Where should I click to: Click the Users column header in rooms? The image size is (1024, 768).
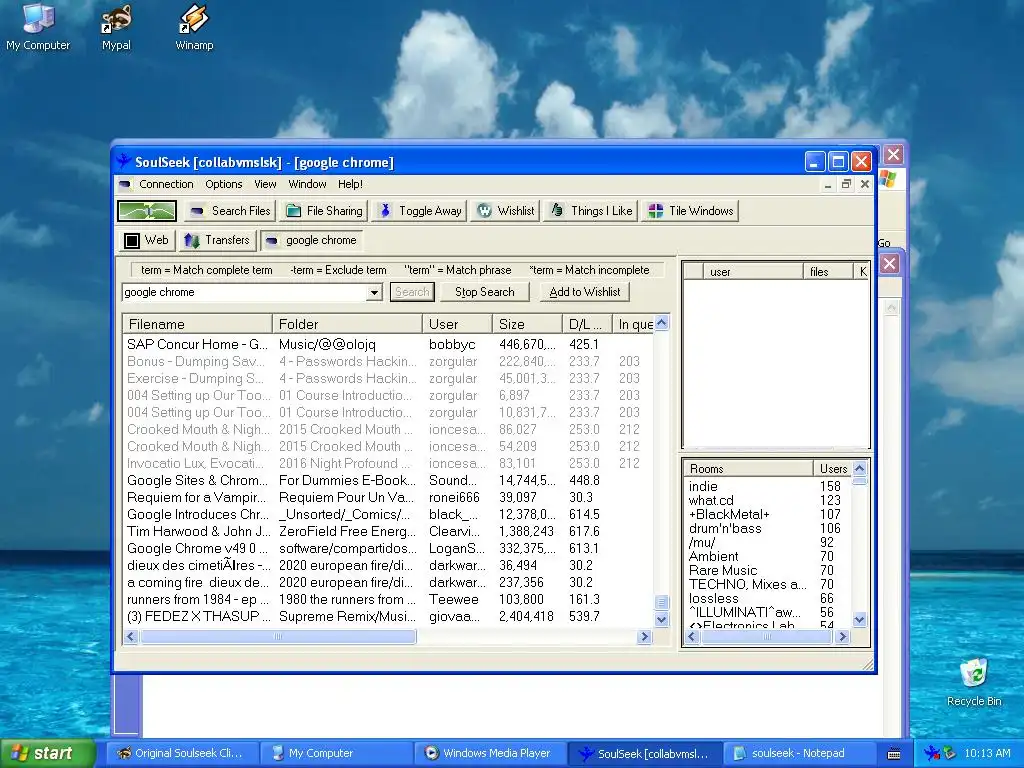coord(833,469)
